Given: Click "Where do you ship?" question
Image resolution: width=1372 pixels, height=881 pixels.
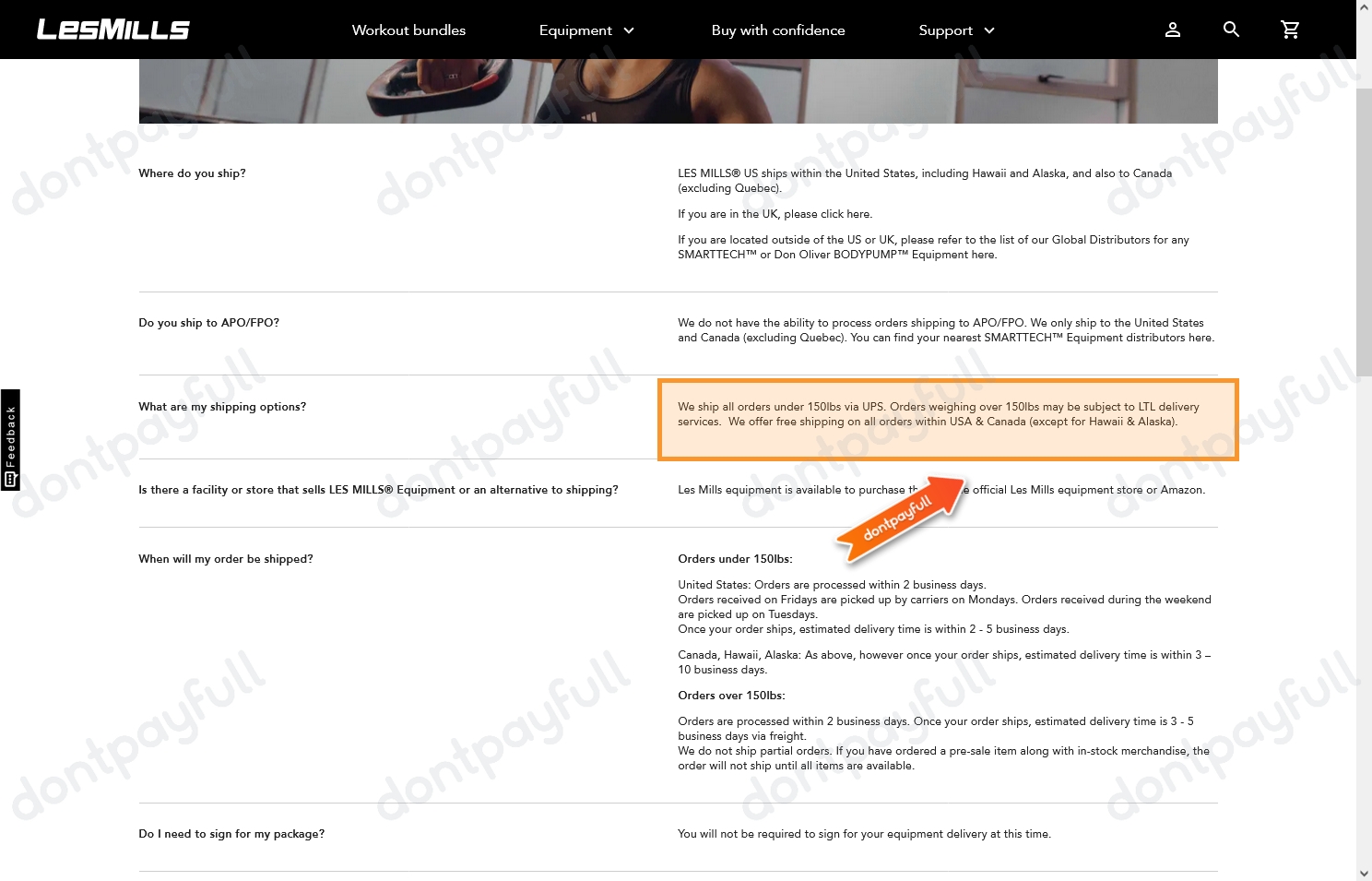Looking at the screenshot, I should [x=192, y=173].
